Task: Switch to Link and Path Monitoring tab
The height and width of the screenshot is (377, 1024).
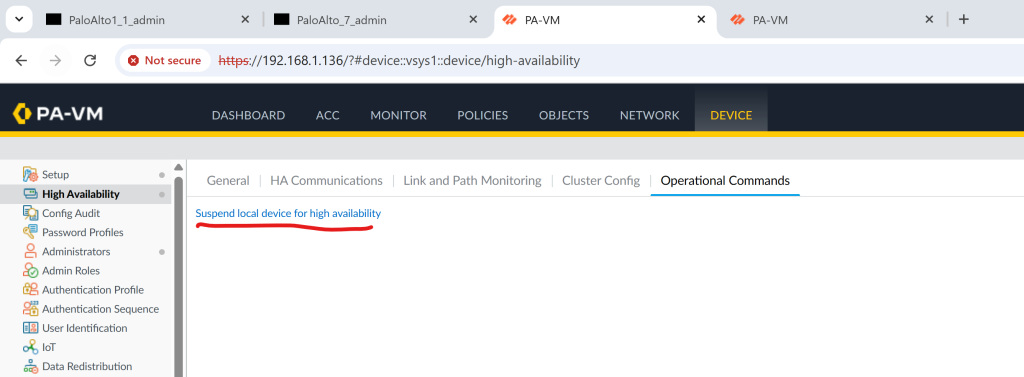Action: (x=472, y=180)
